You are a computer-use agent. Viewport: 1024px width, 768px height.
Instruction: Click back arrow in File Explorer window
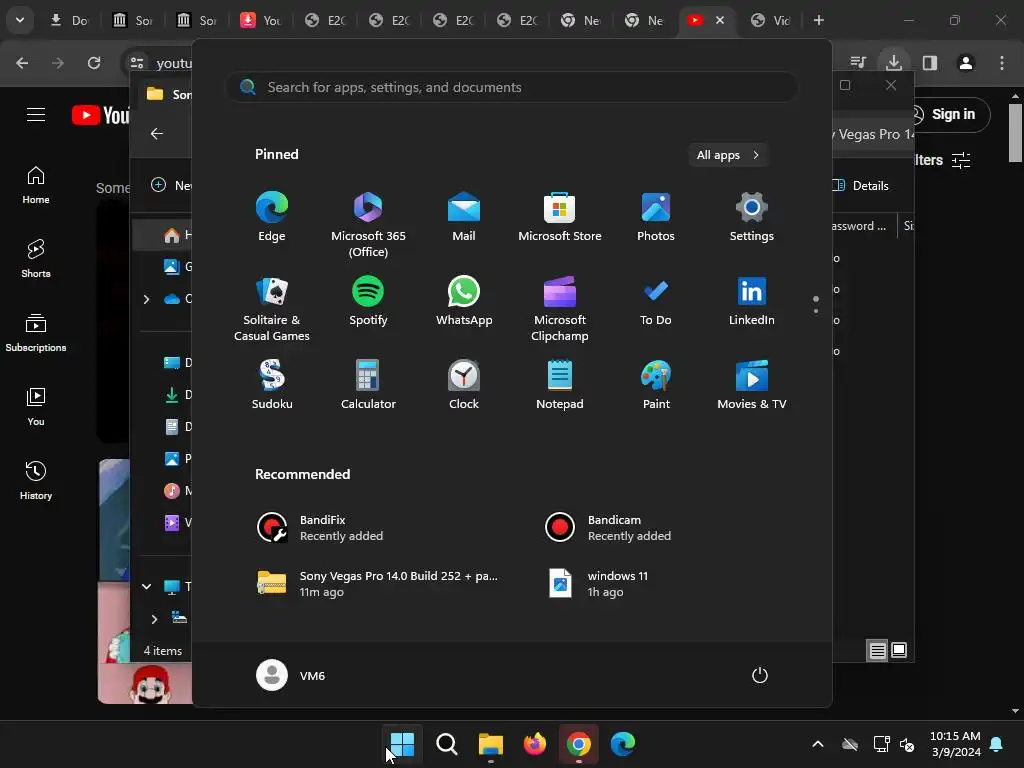pos(157,133)
